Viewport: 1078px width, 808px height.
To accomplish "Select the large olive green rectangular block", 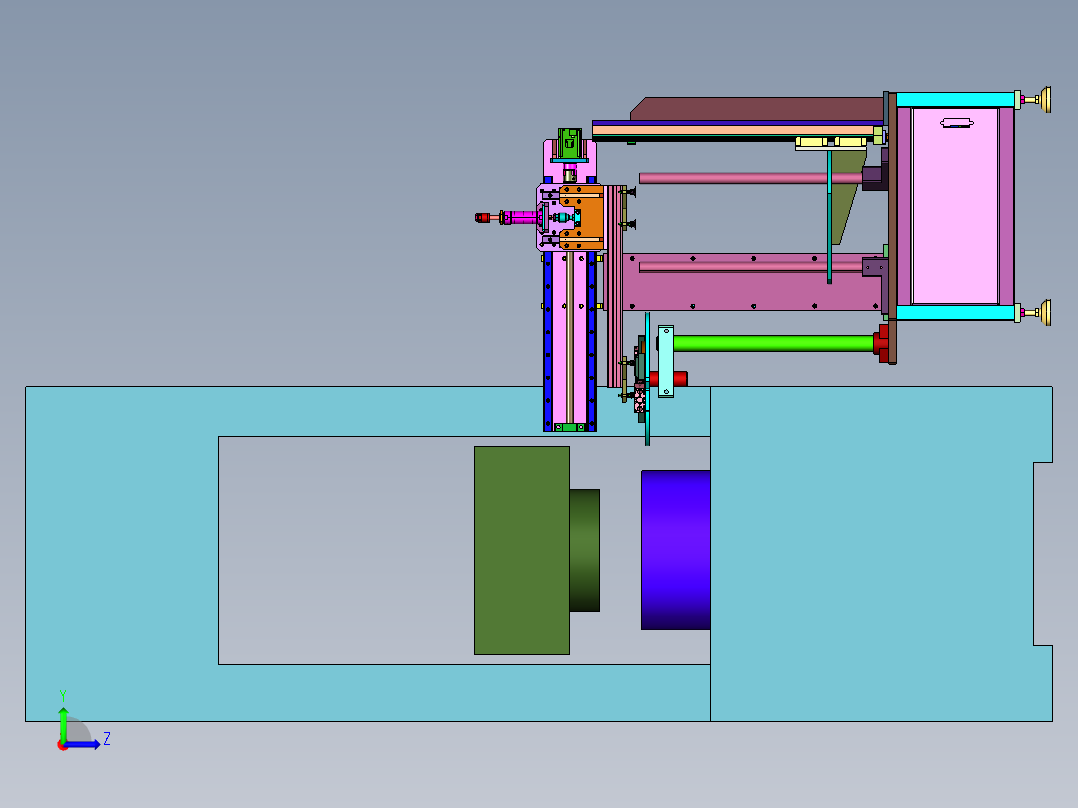I will [x=522, y=550].
